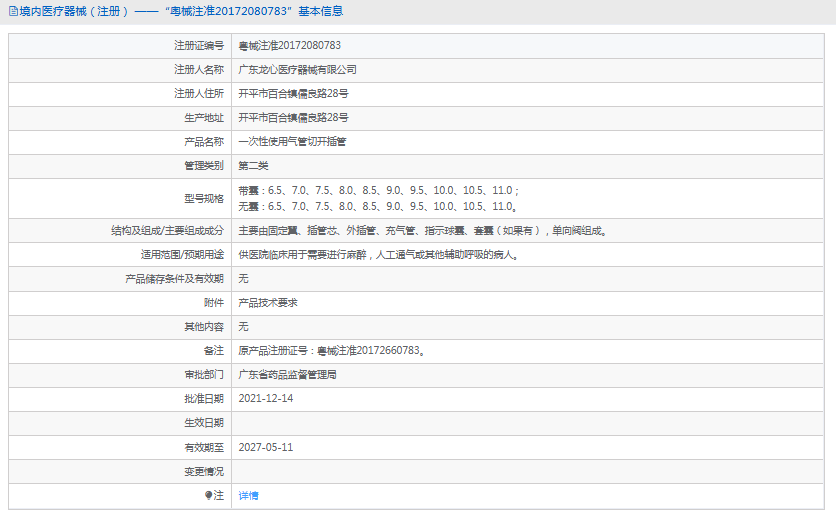Click expiry date 2027-05-11
Screen dimensions: 836x512
(x=266, y=447)
